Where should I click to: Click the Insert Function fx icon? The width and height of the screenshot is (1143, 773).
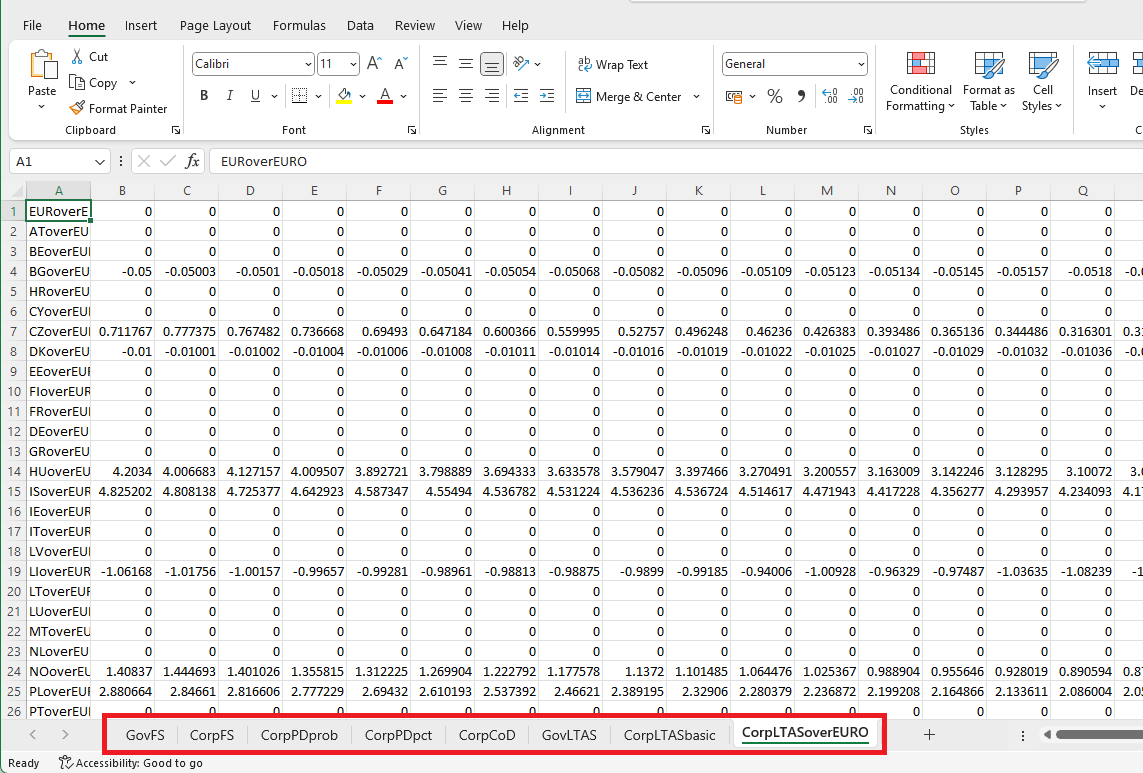point(192,161)
